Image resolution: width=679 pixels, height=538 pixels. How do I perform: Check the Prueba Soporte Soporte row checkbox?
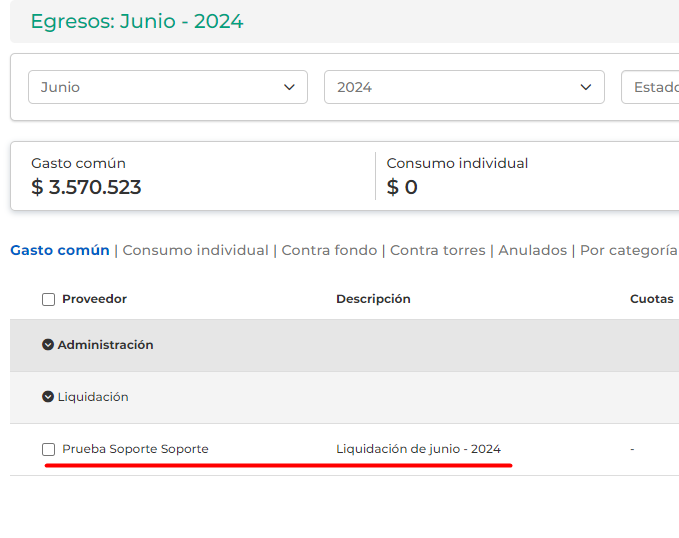tap(48, 449)
